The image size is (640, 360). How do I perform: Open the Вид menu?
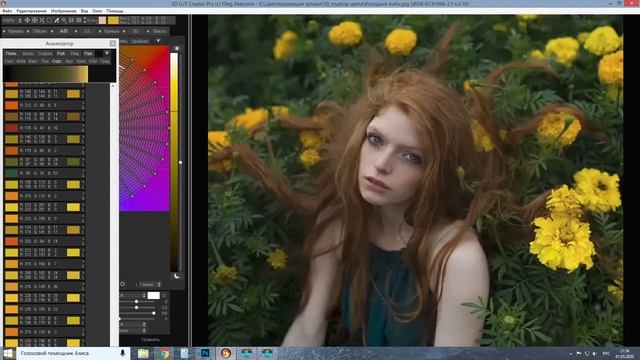click(84, 11)
